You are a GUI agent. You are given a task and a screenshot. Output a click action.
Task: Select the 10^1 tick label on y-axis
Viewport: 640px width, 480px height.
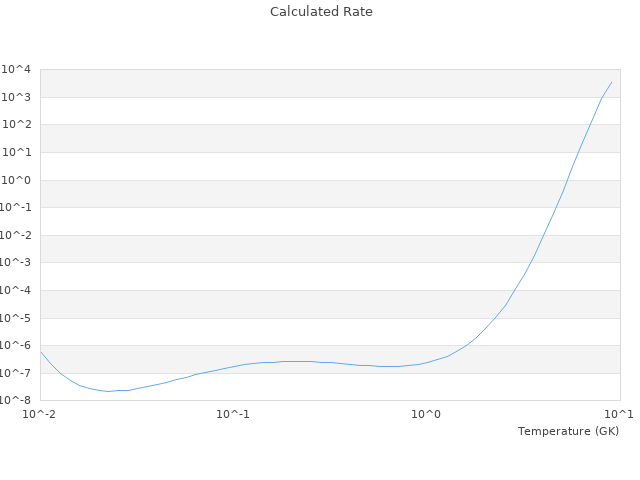[17, 153]
